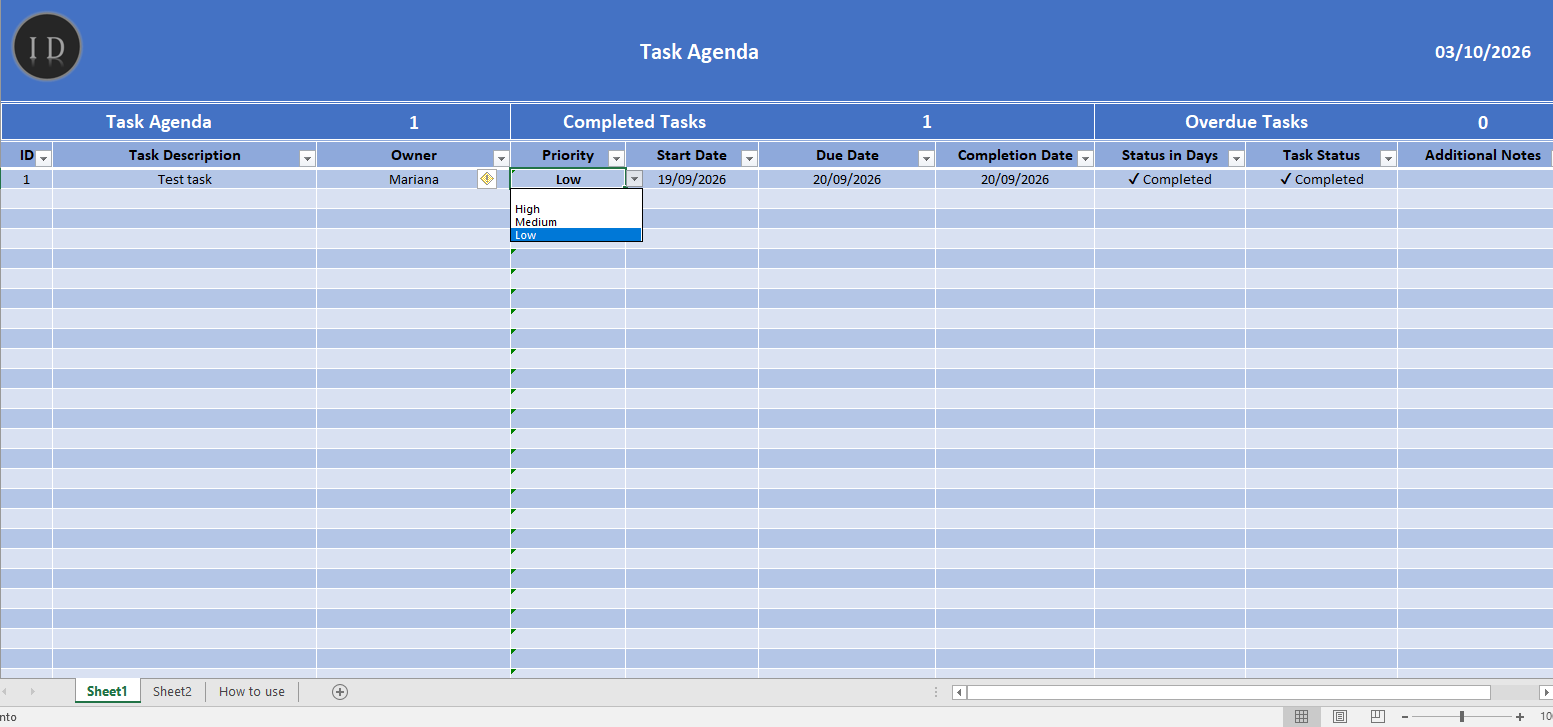This screenshot has width=1553, height=727.
Task: Click the Additional Notes column header
Action: 1483,155
